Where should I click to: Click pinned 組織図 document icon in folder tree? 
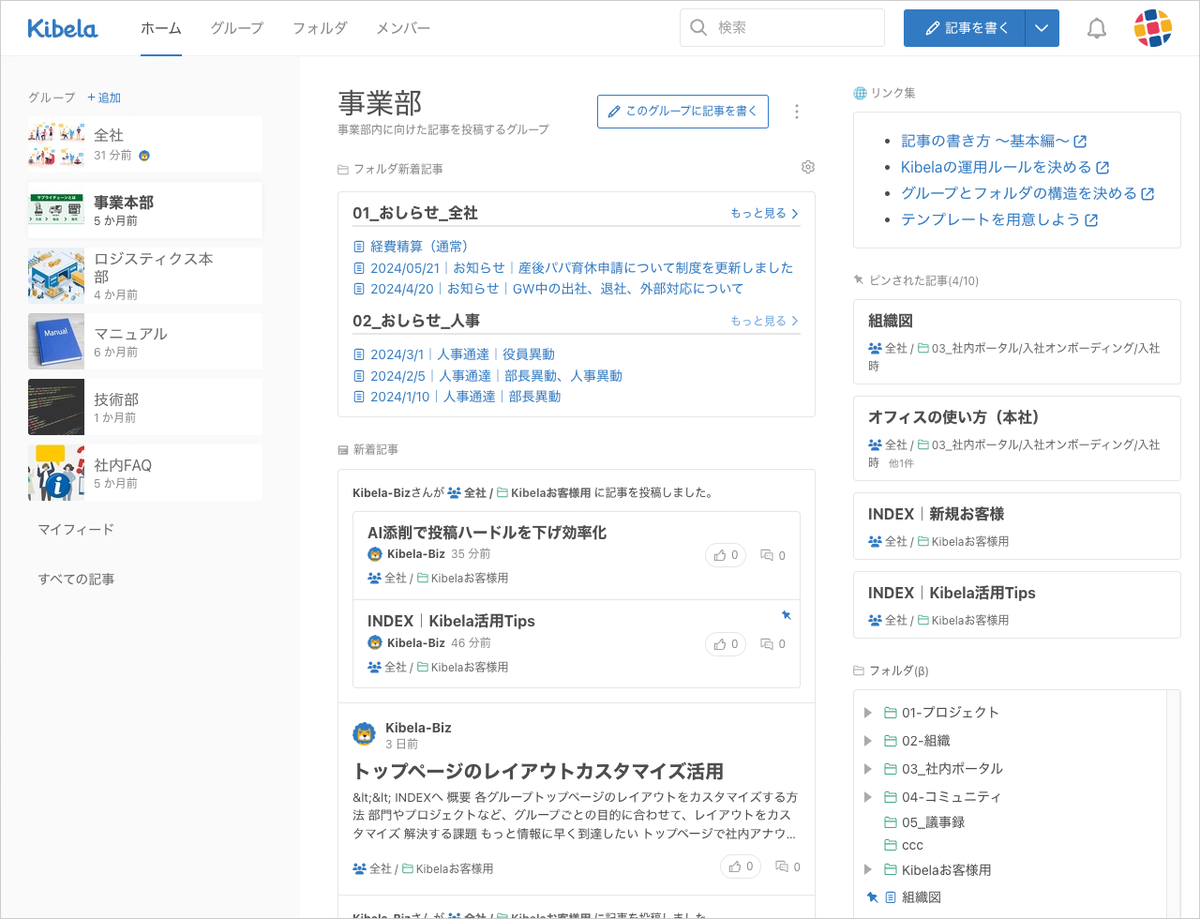890,897
